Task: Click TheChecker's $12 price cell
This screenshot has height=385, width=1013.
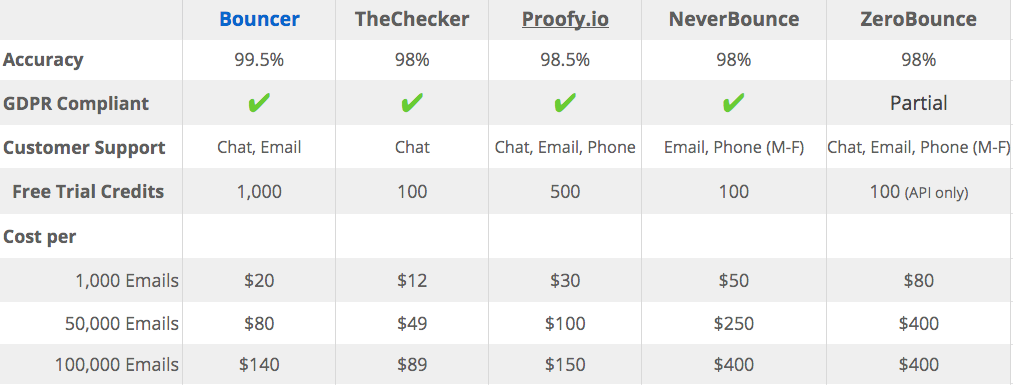Action: tap(412, 280)
